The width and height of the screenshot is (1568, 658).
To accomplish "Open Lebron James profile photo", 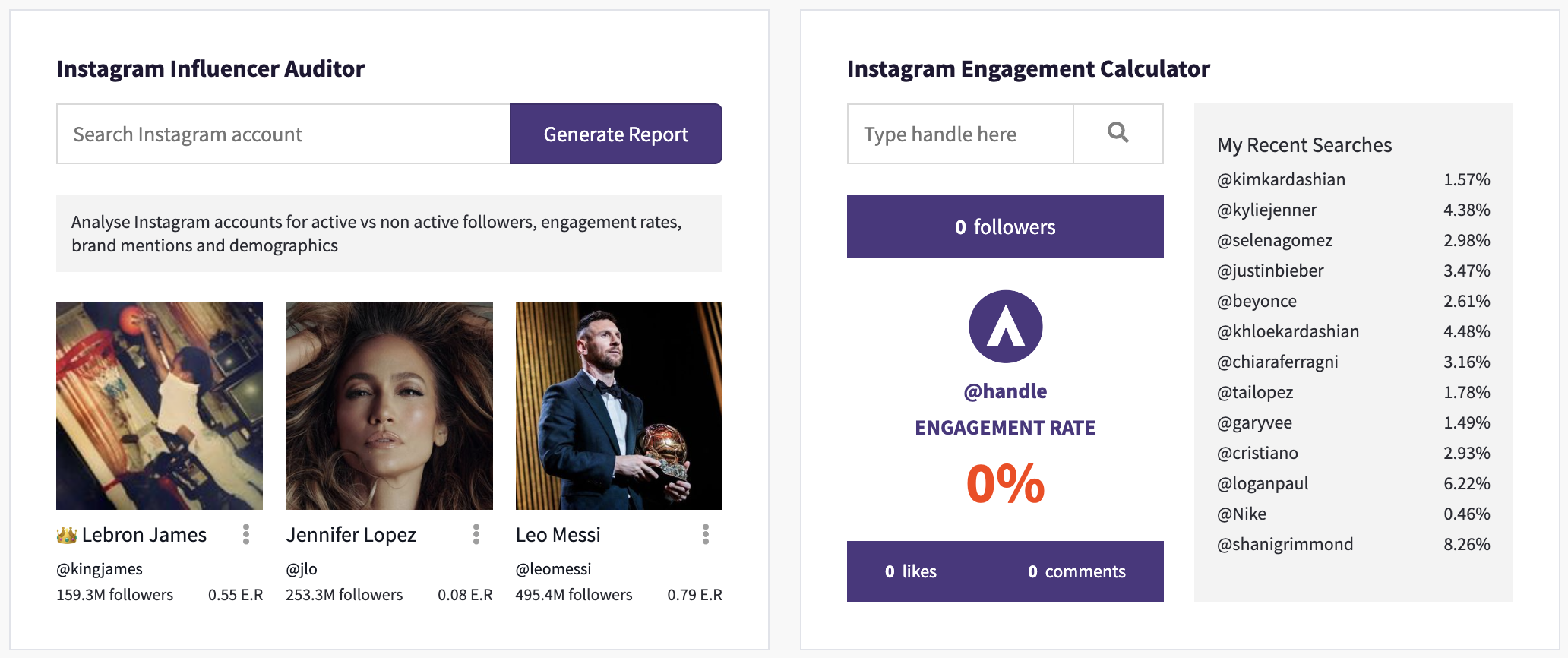I will [x=160, y=406].
